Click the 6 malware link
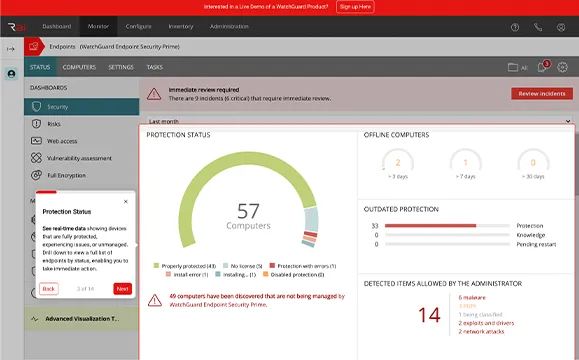Image resolution: width=579 pixels, height=360 pixels. pyautogui.click(x=472, y=297)
